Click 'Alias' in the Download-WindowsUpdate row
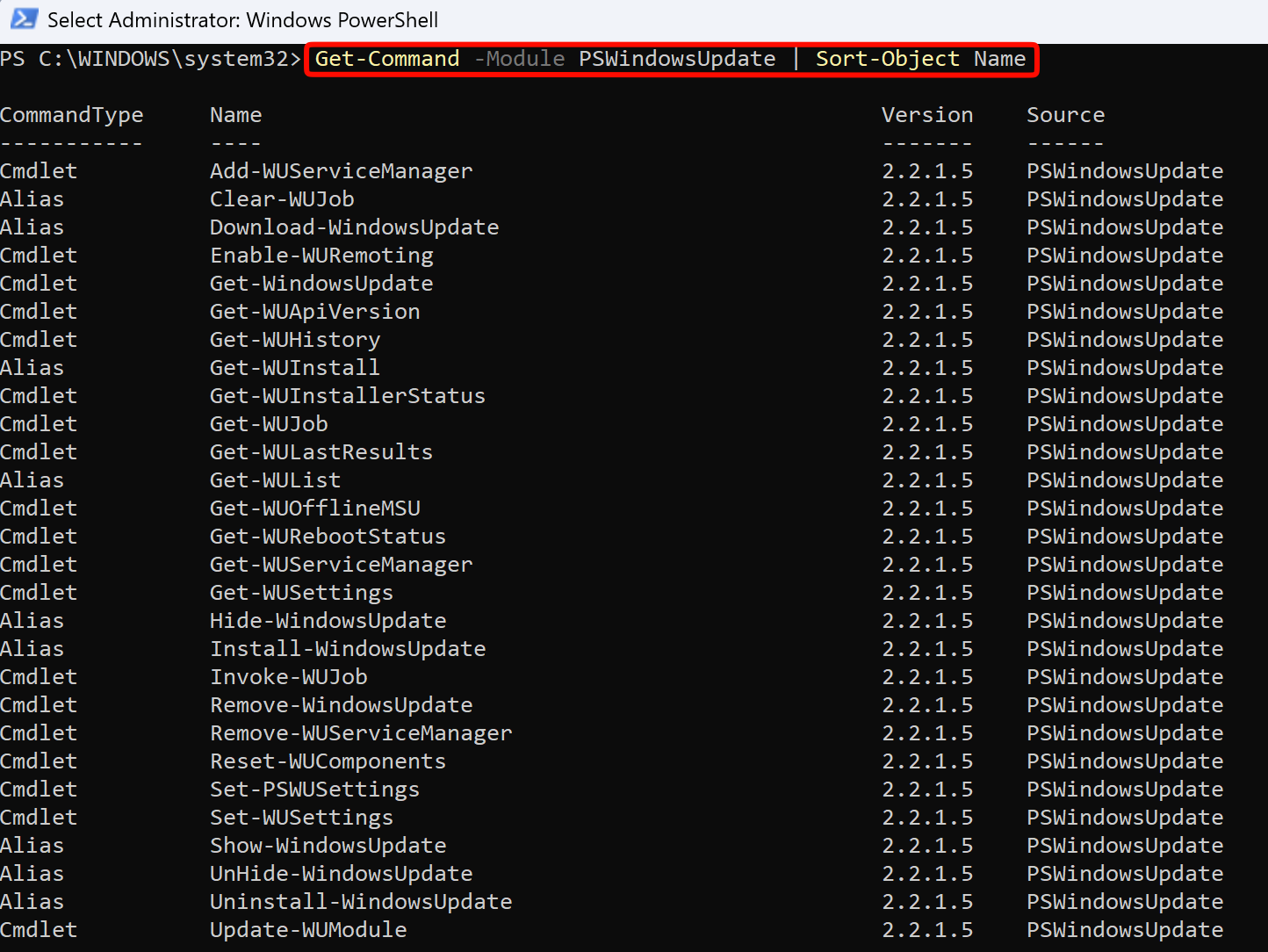The width and height of the screenshot is (1268, 952). 32,227
